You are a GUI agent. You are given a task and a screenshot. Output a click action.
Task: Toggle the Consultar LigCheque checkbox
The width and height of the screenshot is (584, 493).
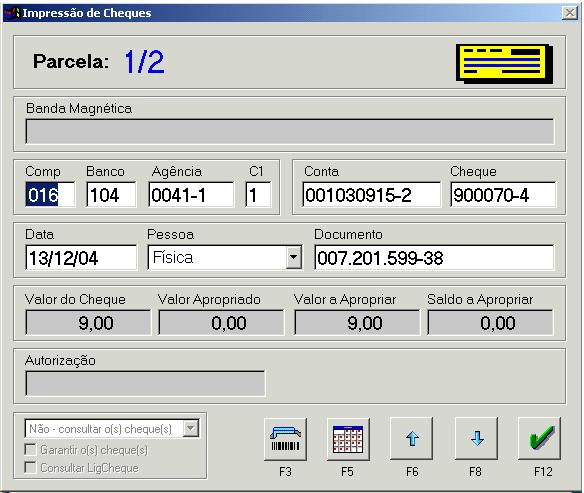pos(30,467)
